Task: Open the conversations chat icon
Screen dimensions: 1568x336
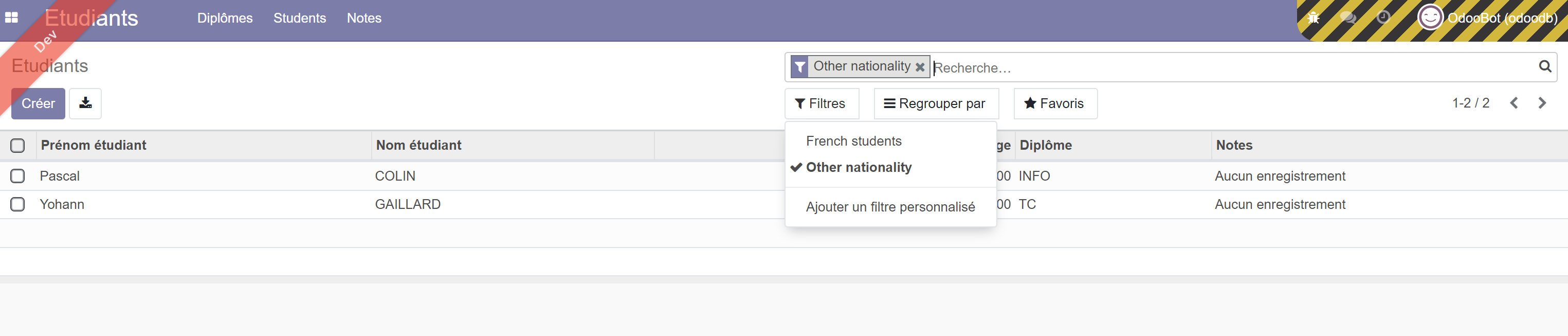Action: coord(1347,17)
